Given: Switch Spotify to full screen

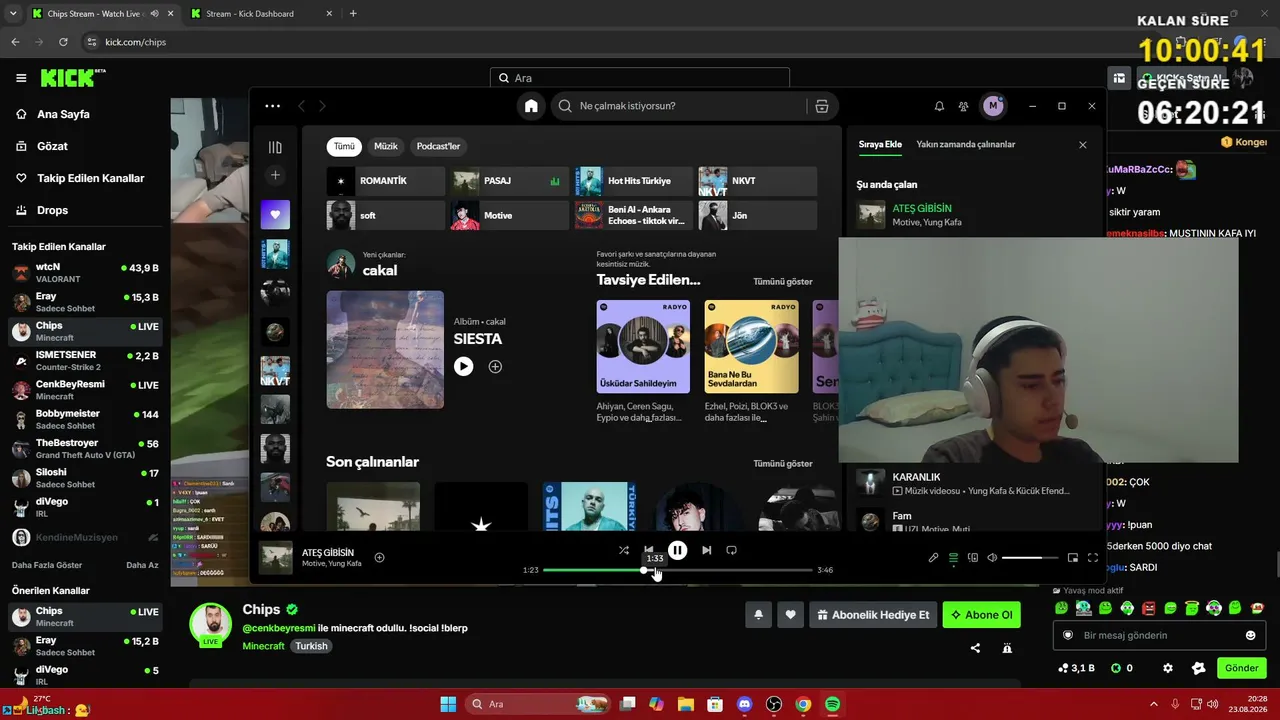Looking at the screenshot, I should (1092, 558).
